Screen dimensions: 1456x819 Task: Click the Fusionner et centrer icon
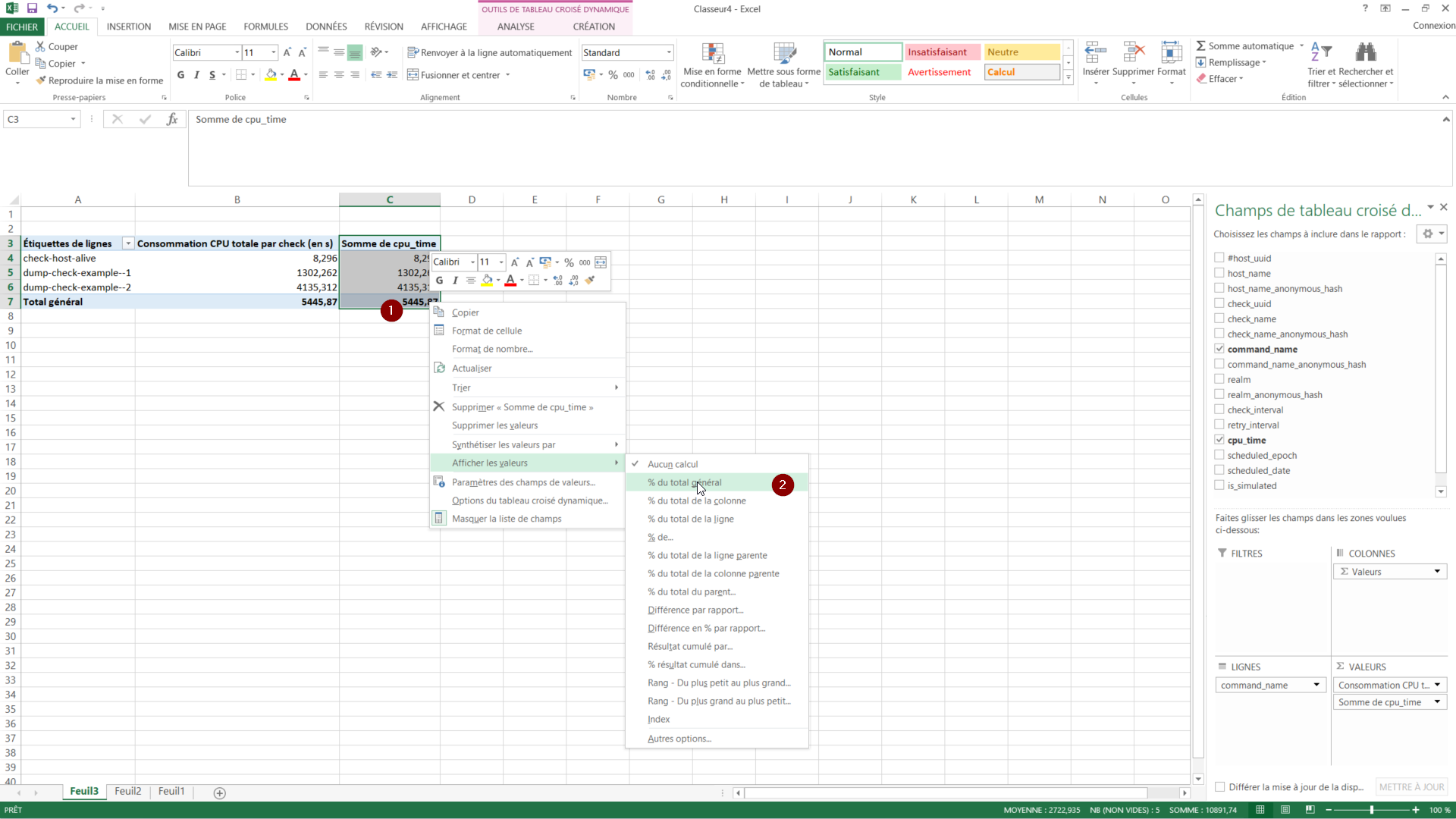tap(413, 75)
